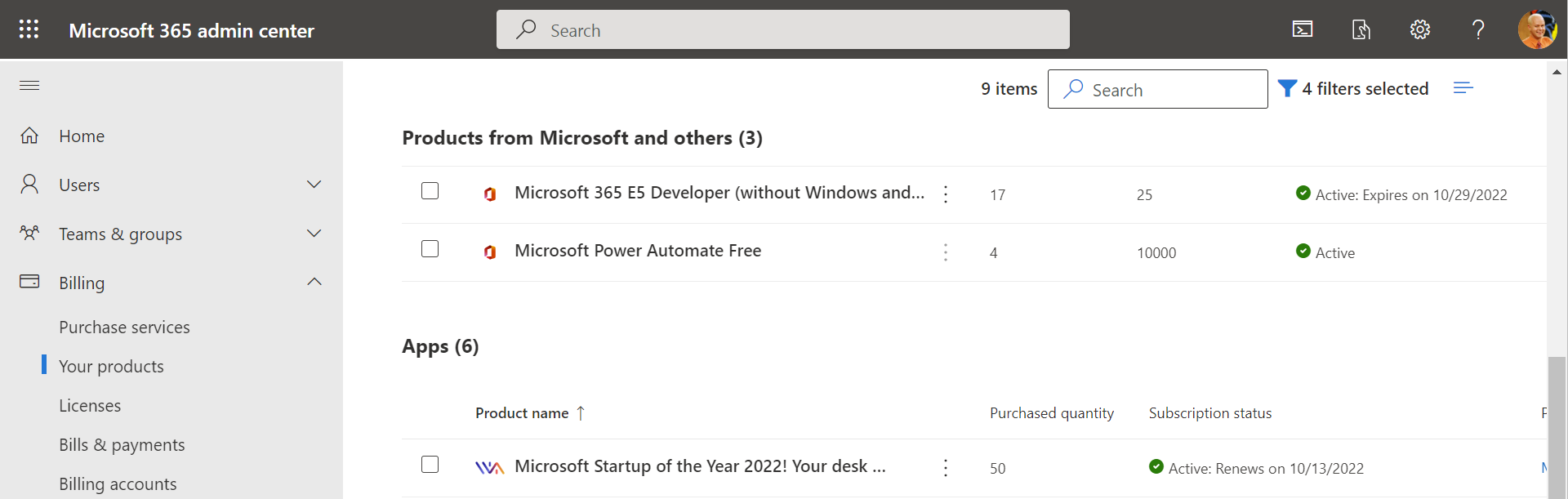Open the document download icon in header
The width and height of the screenshot is (1568, 499).
(1361, 29)
